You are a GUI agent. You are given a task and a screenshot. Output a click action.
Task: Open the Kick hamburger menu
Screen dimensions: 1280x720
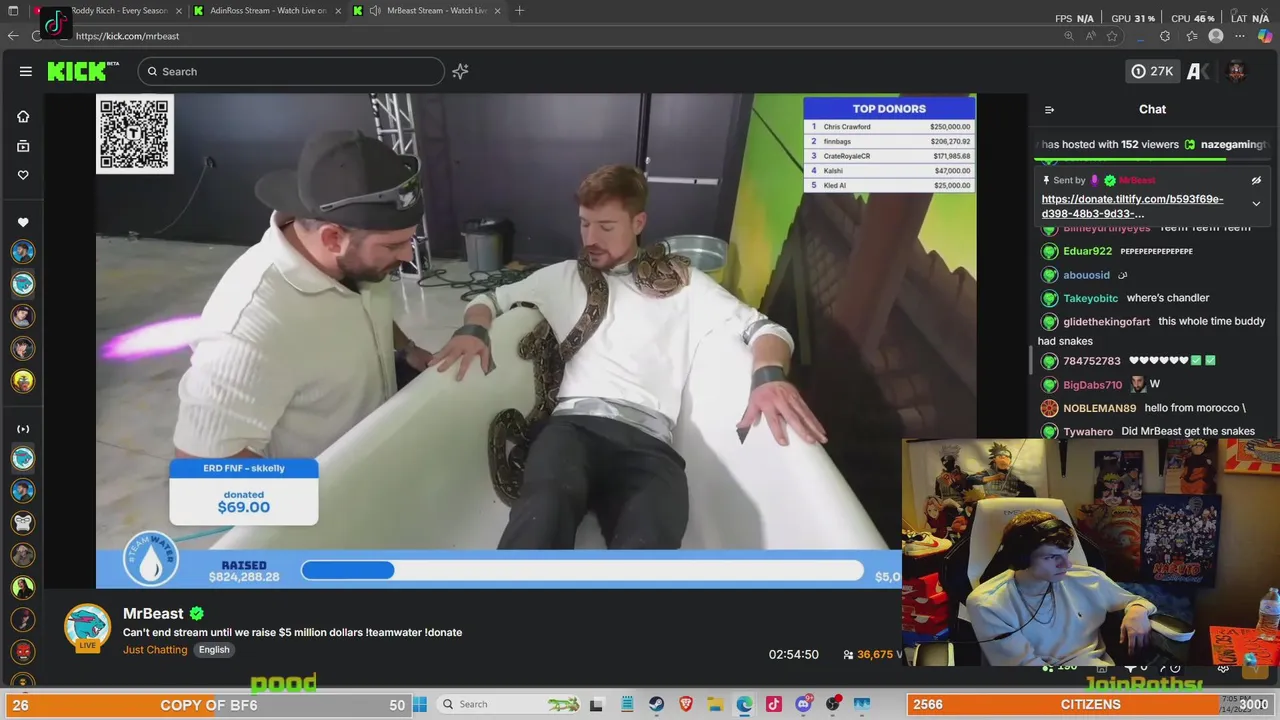coord(26,71)
